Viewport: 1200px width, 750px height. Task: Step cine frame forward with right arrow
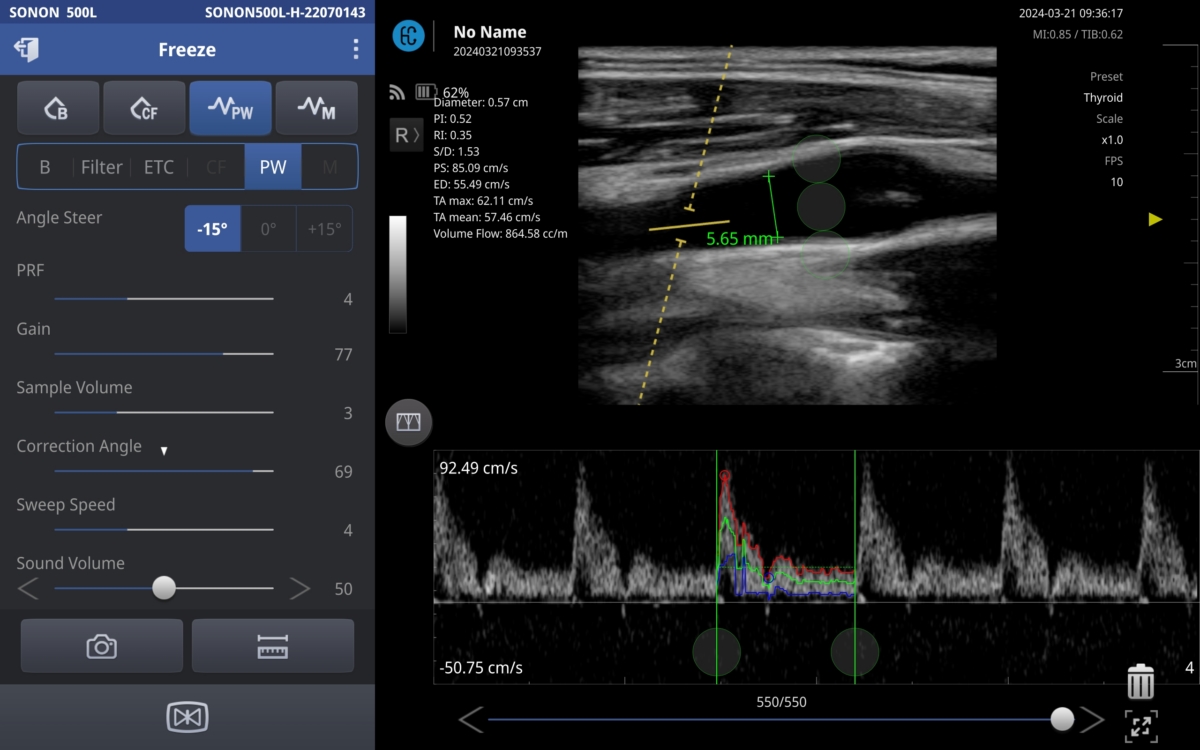(x=1092, y=719)
